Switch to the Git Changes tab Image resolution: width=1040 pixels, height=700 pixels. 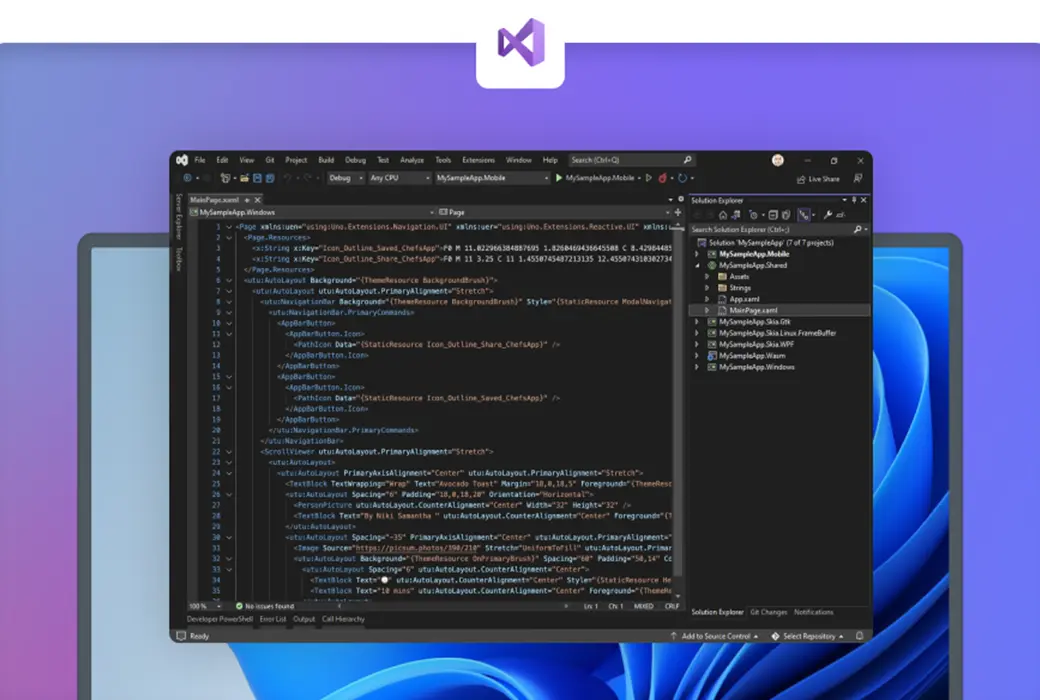pyautogui.click(x=769, y=612)
